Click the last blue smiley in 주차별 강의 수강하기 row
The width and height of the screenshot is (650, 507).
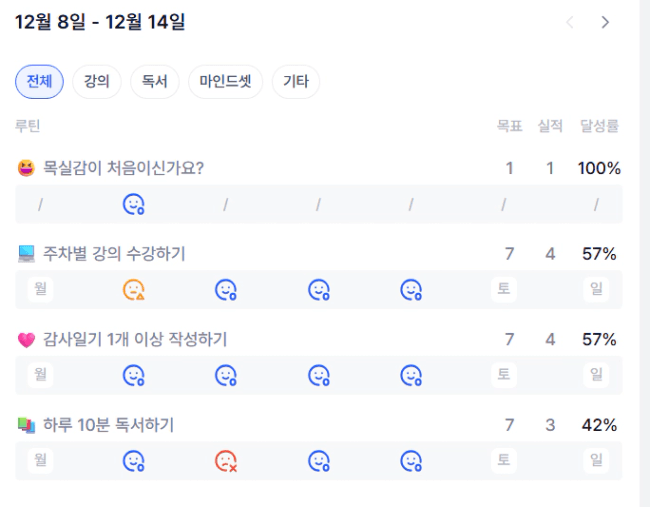(411, 290)
